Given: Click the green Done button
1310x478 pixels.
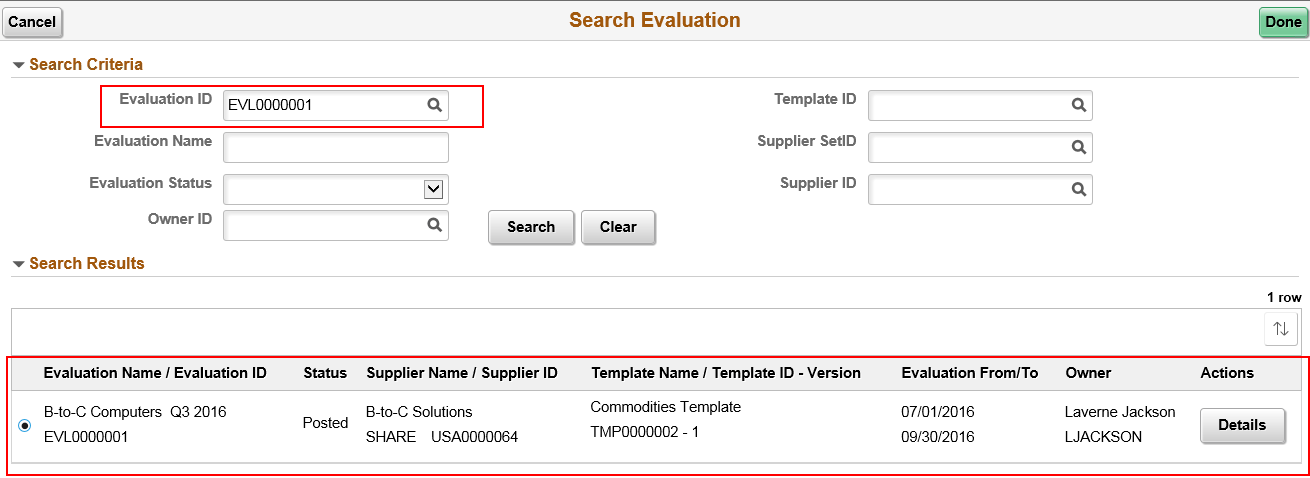Looking at the screenshot, I should pyautogui.click(x=1283, y=22).
